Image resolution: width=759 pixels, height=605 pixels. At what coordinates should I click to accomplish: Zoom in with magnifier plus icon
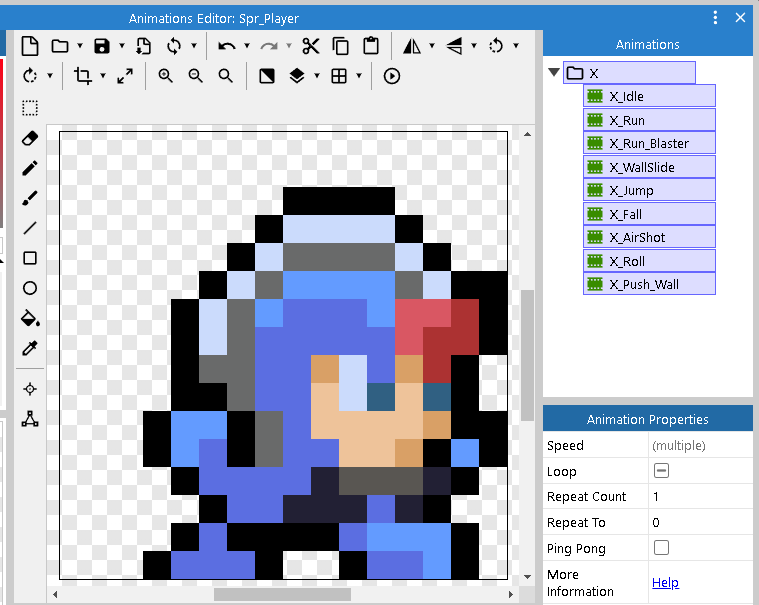(x=166, y=76)
